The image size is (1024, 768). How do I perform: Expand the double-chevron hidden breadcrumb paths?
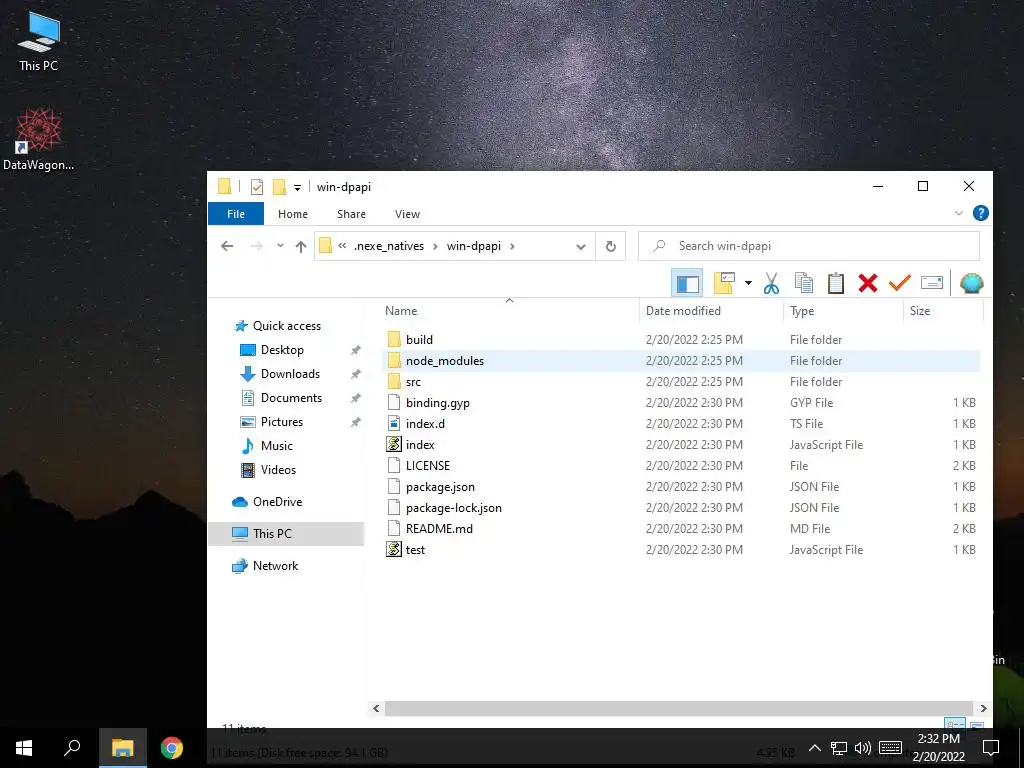pos(342,246)
